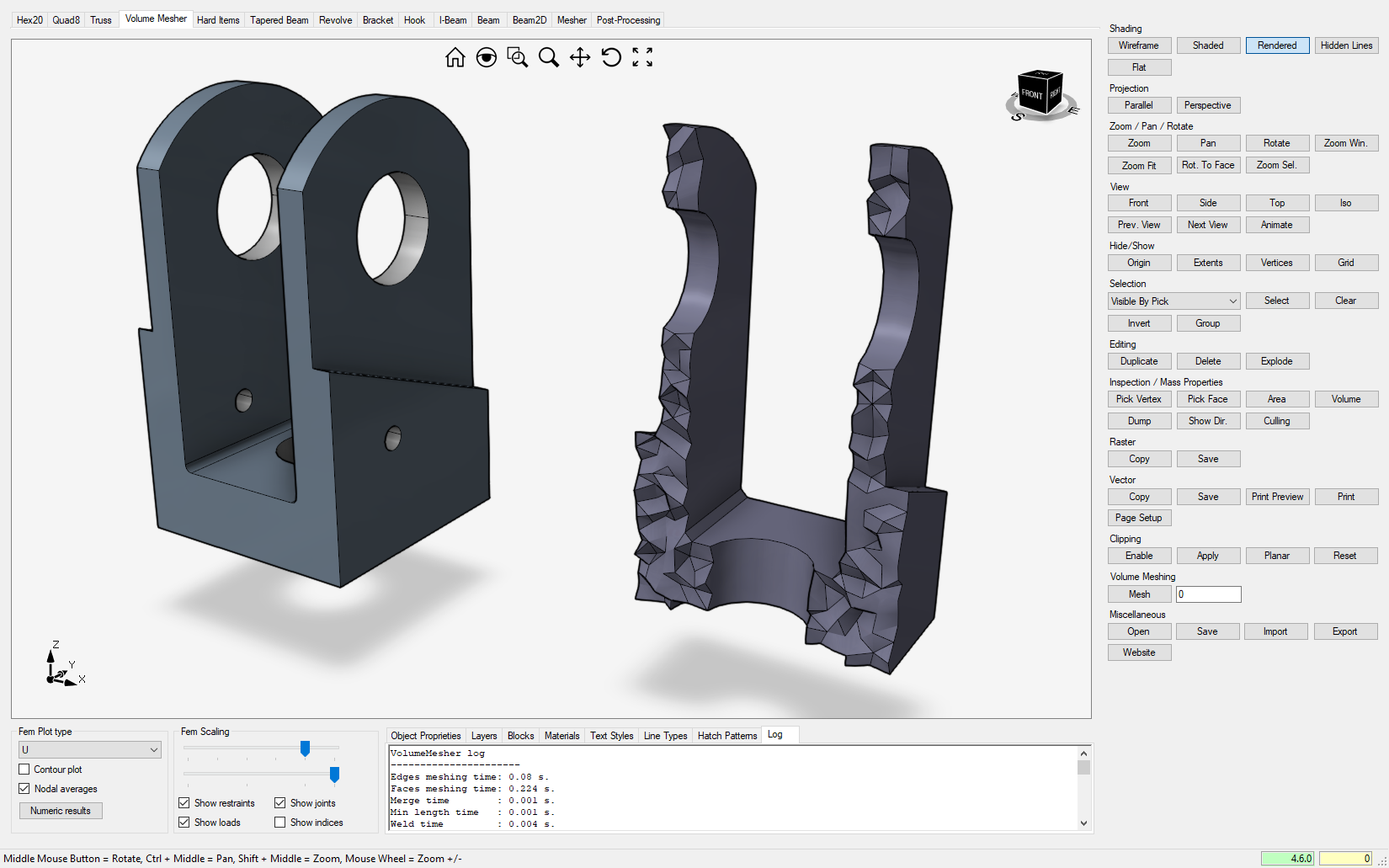The height and width of the screenshot is (868, 1389).
Task: Click the upper Fem Scaling slider handle
Action: click(305, 748)
